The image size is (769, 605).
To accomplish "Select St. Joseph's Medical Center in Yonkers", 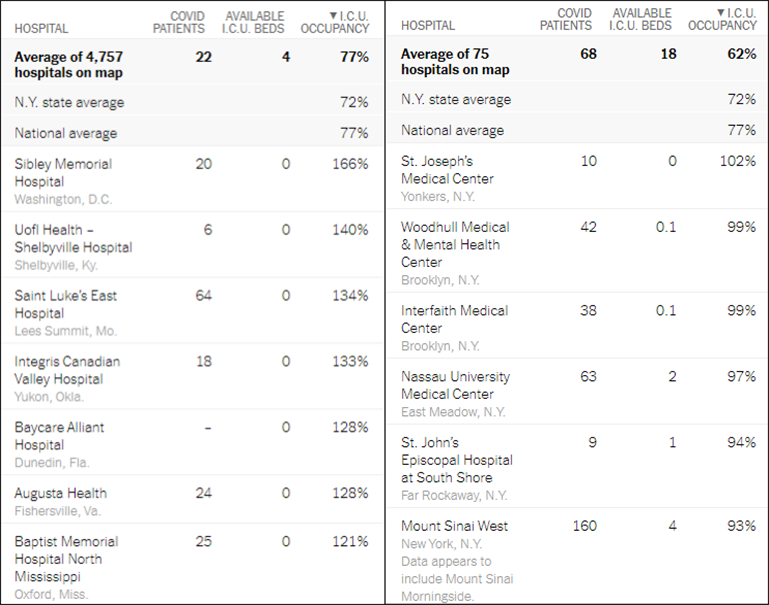I will tap(447, 170).
